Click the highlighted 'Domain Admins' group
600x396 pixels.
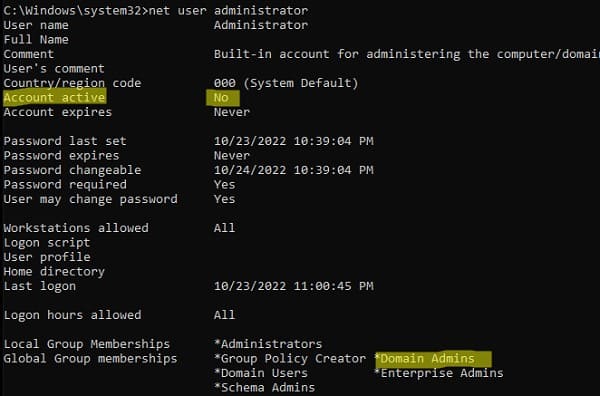pos(428,359)
